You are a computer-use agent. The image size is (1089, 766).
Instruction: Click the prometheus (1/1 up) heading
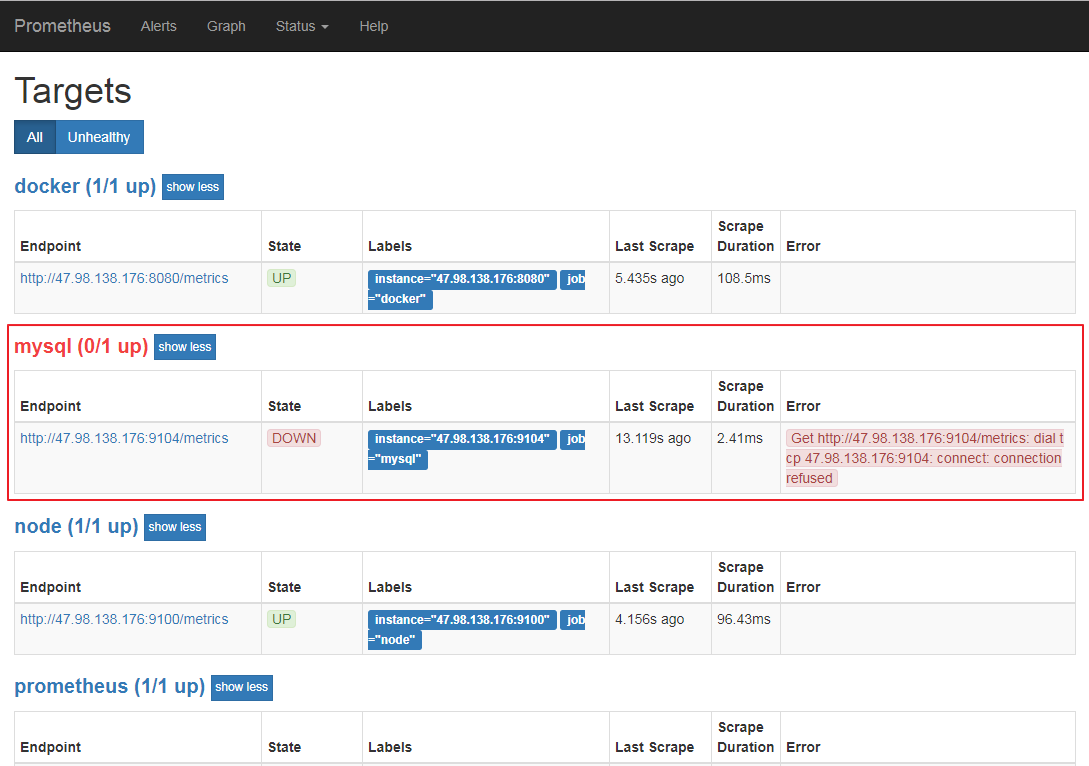[x=109, y=687]
